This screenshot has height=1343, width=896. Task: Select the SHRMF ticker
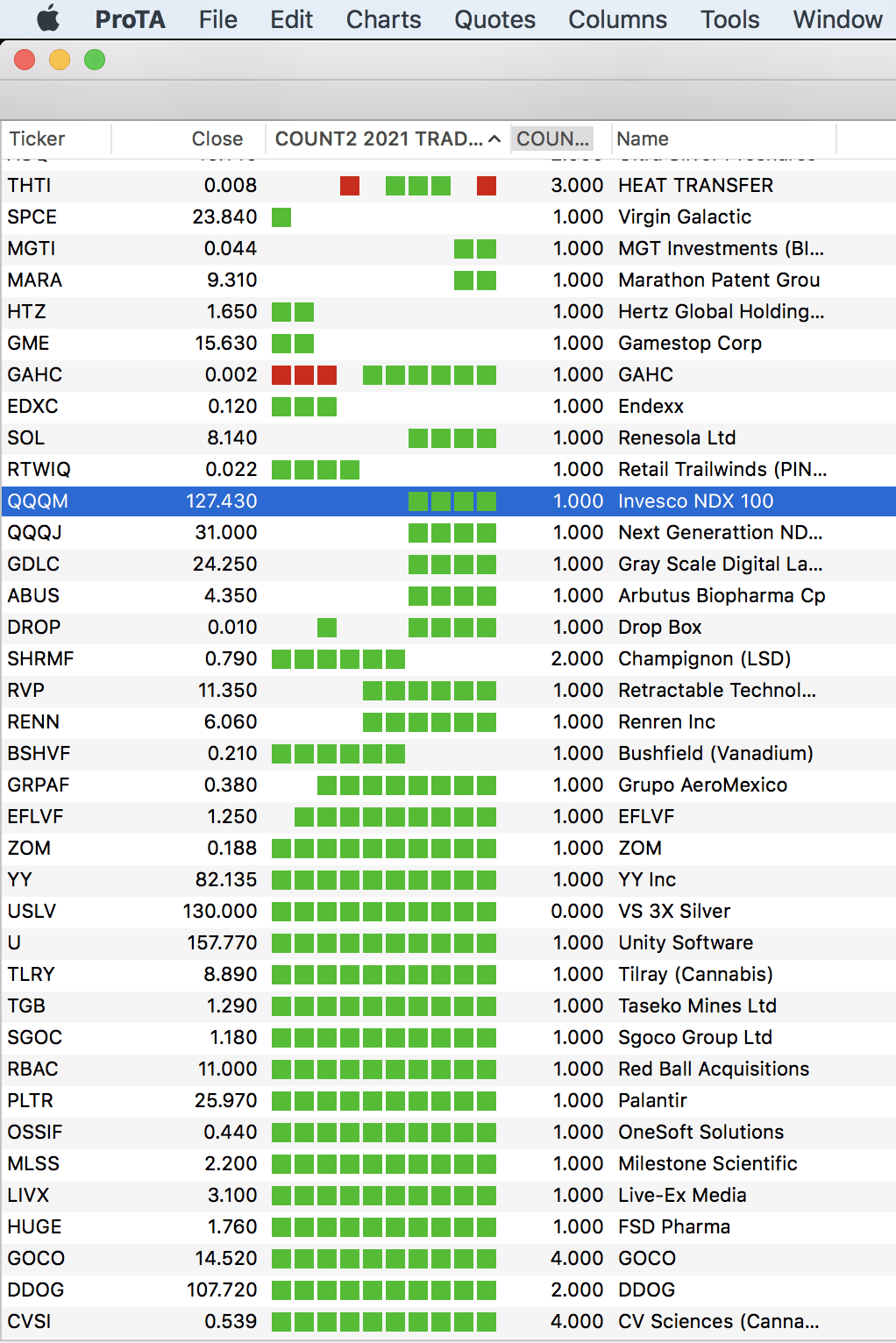[40, 659]
